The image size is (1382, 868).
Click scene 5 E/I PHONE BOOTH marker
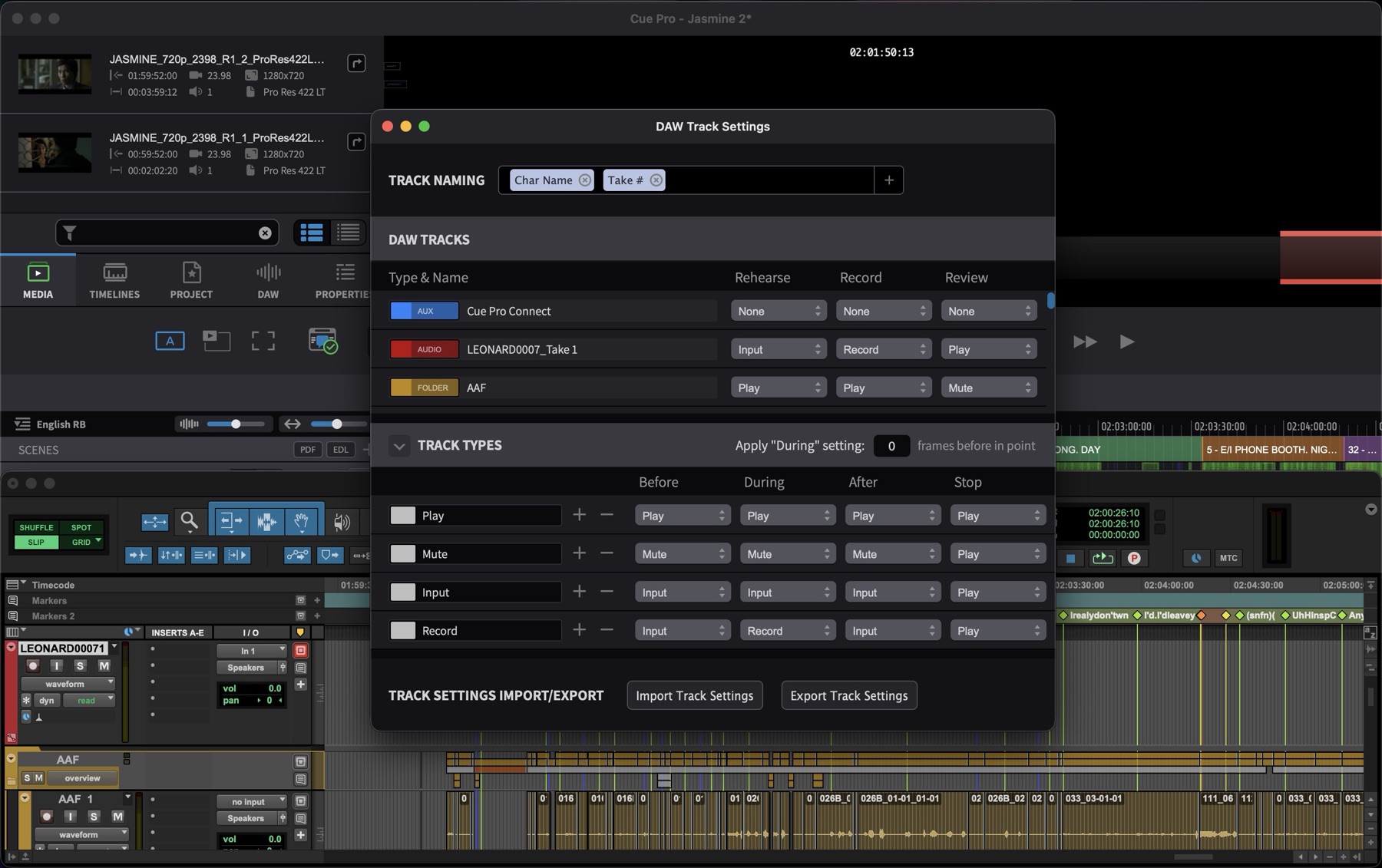1271,450
